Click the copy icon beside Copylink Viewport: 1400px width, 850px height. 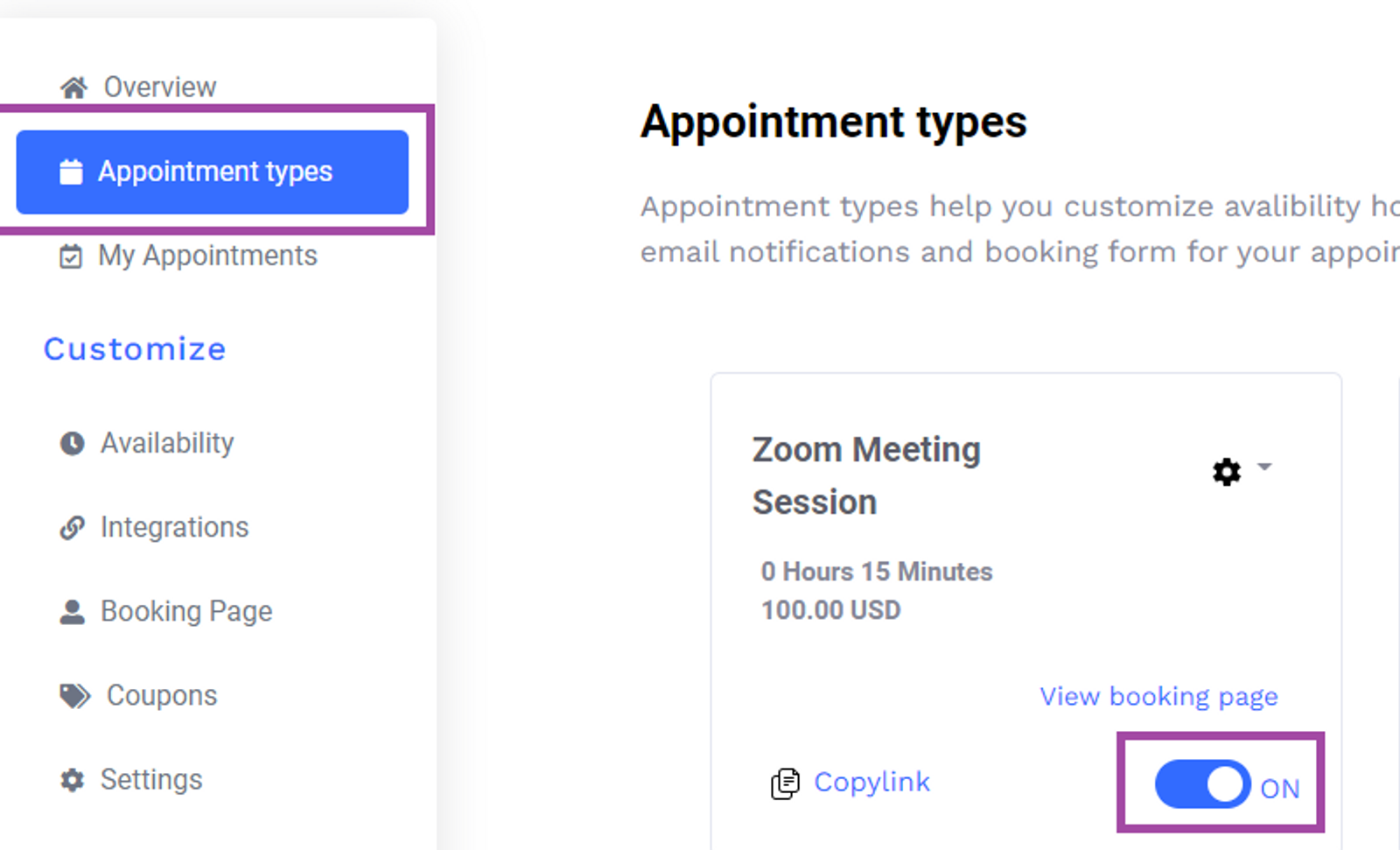[x=785, y=783]
